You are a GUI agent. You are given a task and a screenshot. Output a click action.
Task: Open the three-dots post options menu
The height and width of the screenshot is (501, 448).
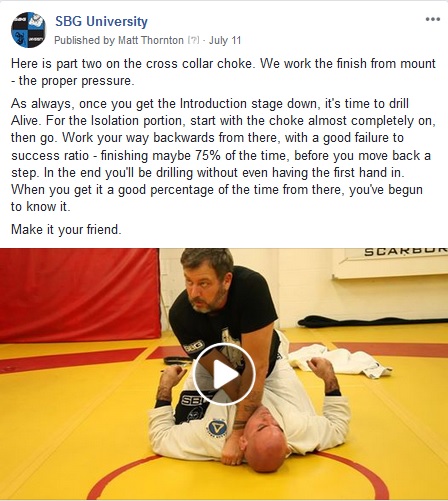[433, 19]
